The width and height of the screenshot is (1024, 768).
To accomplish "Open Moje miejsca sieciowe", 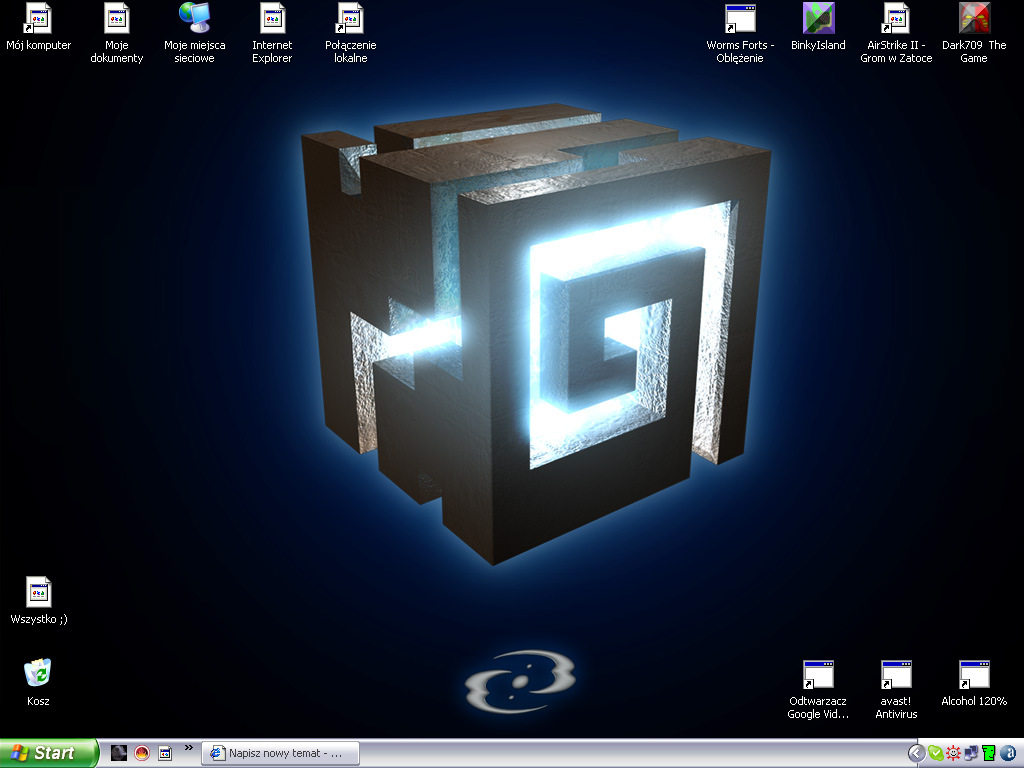I will (x=194, y=25).
